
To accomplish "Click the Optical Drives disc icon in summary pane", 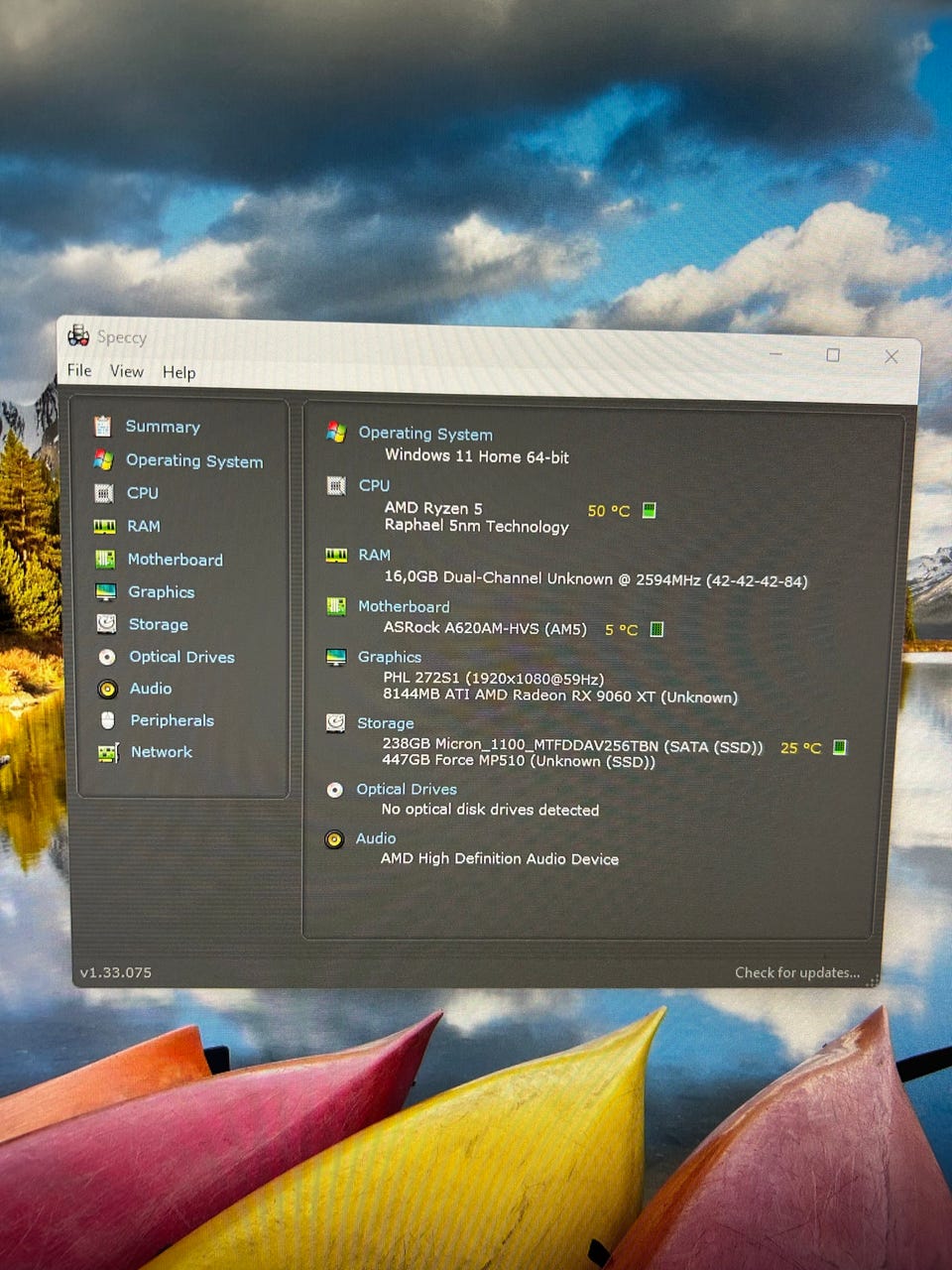I will pos(335,790).
